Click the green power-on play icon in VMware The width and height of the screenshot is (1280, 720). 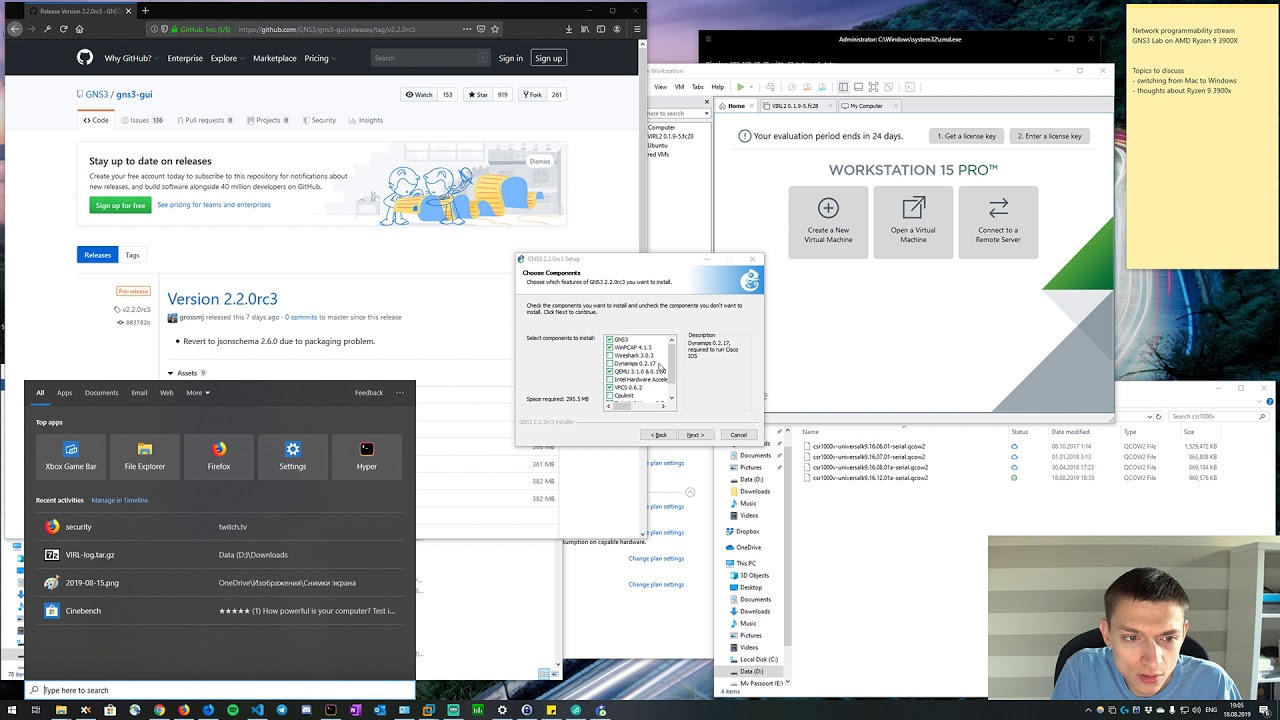pyautogui.click(x=740, y=87)
